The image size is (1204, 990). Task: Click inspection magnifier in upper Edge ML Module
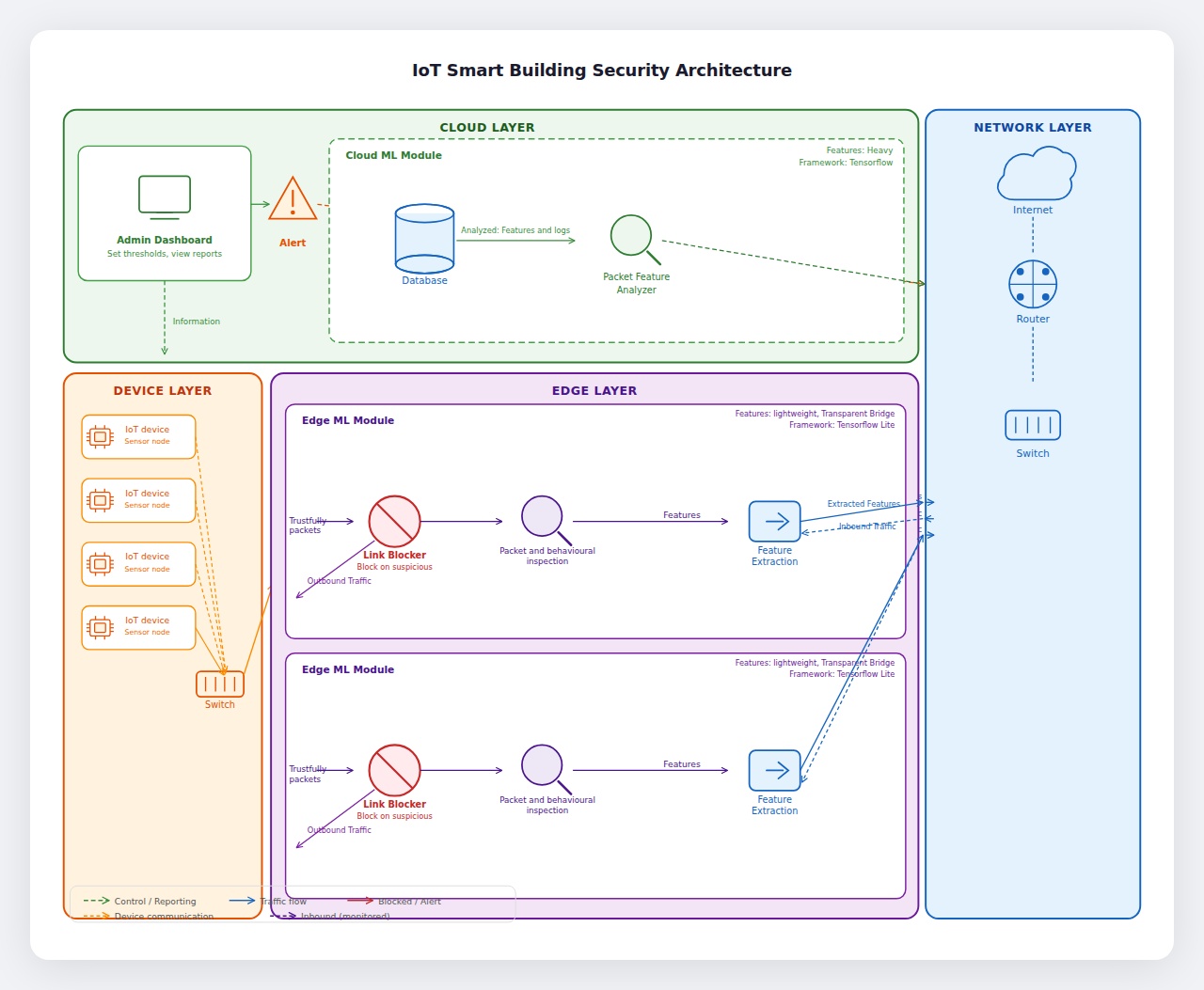point(547,520)
